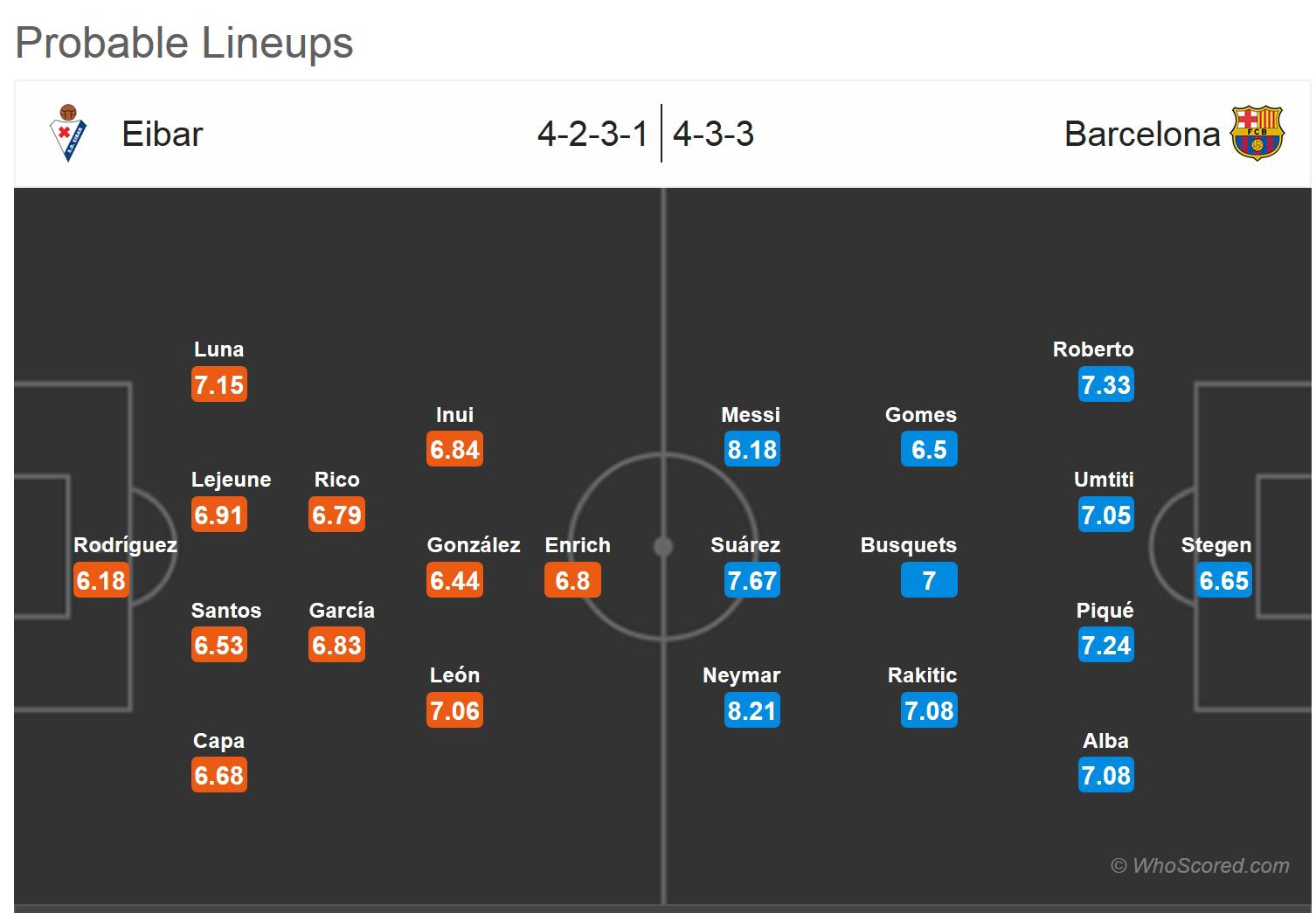
Task: Click Enrich's 6.8 rating badge
Action: point(572,581)
